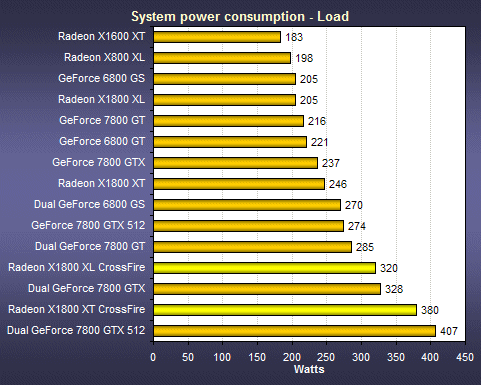Click the 'Watts' axis title

[309, 369]
